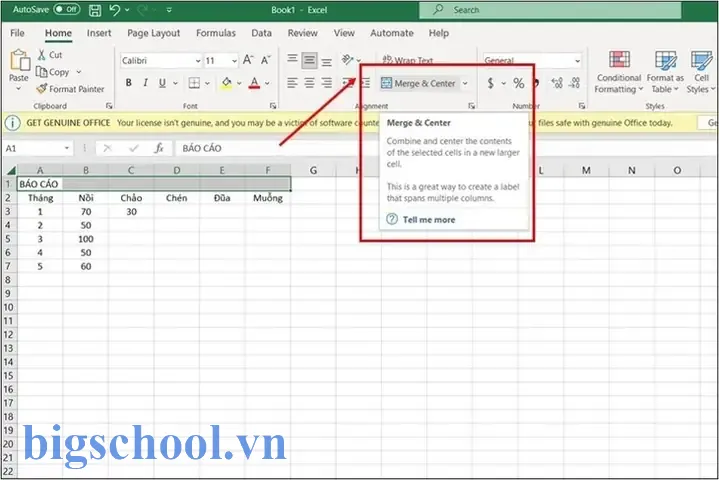Click the Center horizontal align icon
This screenshot has height=480, width=719.
(x=310, y=83)
